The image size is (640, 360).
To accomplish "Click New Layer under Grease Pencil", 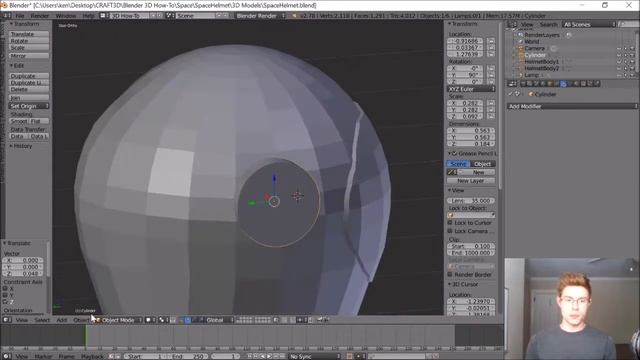I will pos(471,181).
